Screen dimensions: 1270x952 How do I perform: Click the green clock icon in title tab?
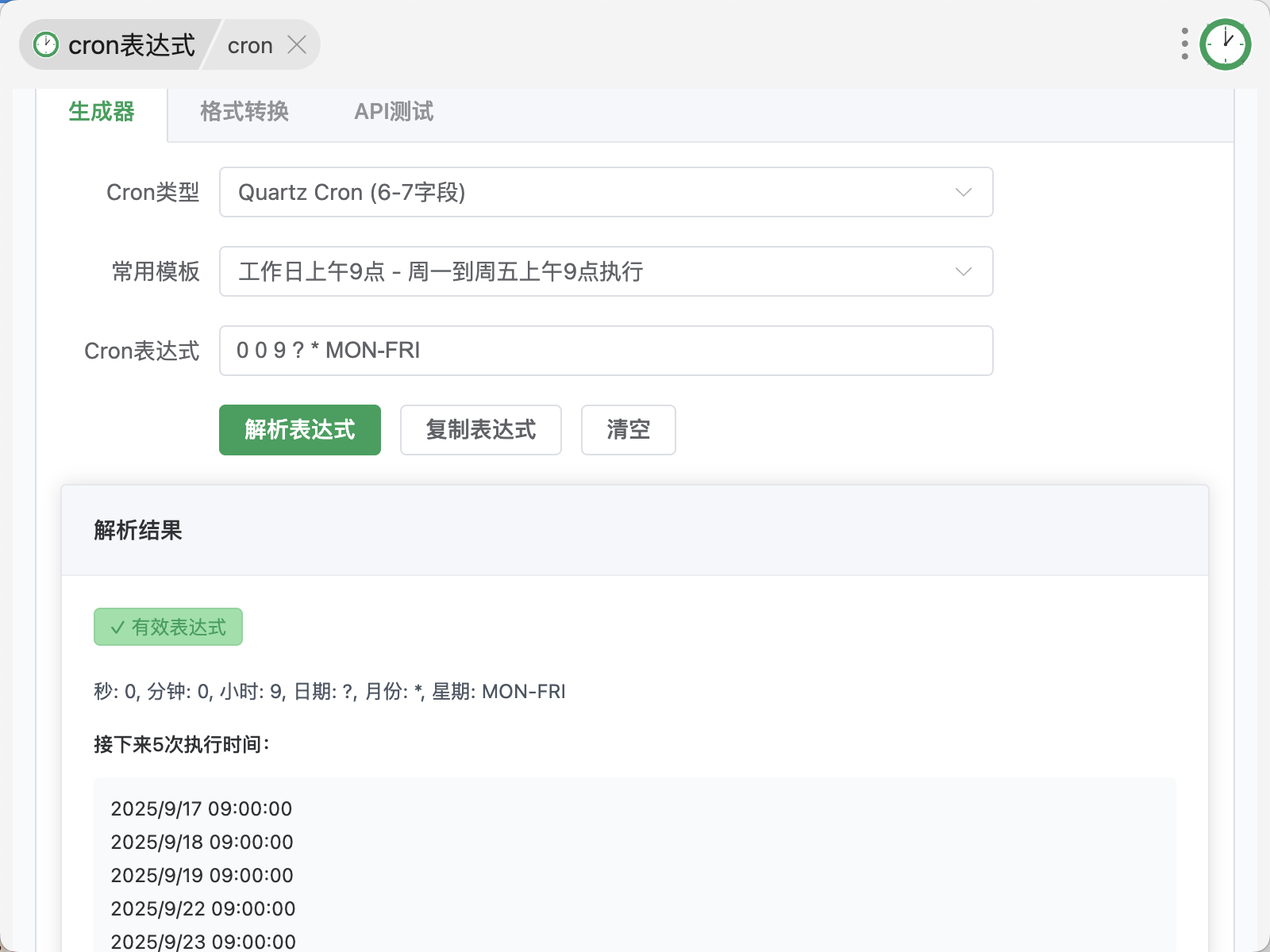(46, 44)
